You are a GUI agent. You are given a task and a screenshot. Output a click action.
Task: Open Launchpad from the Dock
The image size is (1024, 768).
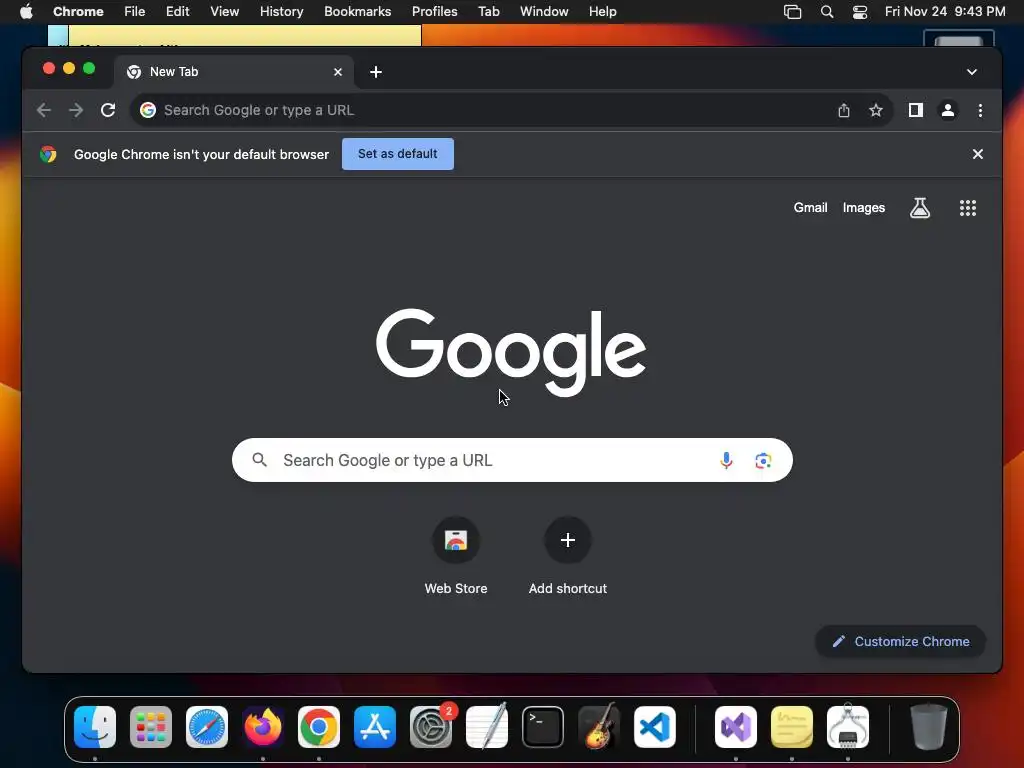[151, 727]
